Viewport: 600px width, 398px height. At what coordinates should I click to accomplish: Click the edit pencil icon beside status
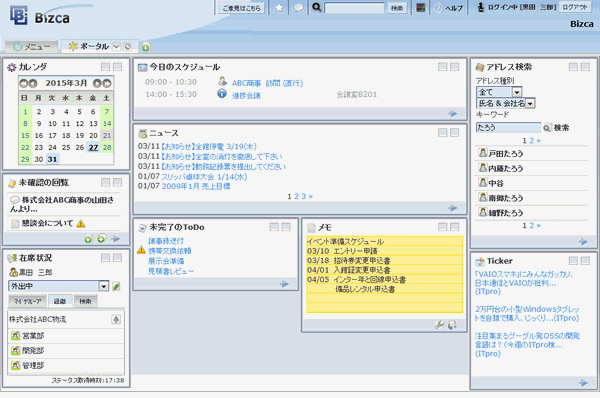116,286
